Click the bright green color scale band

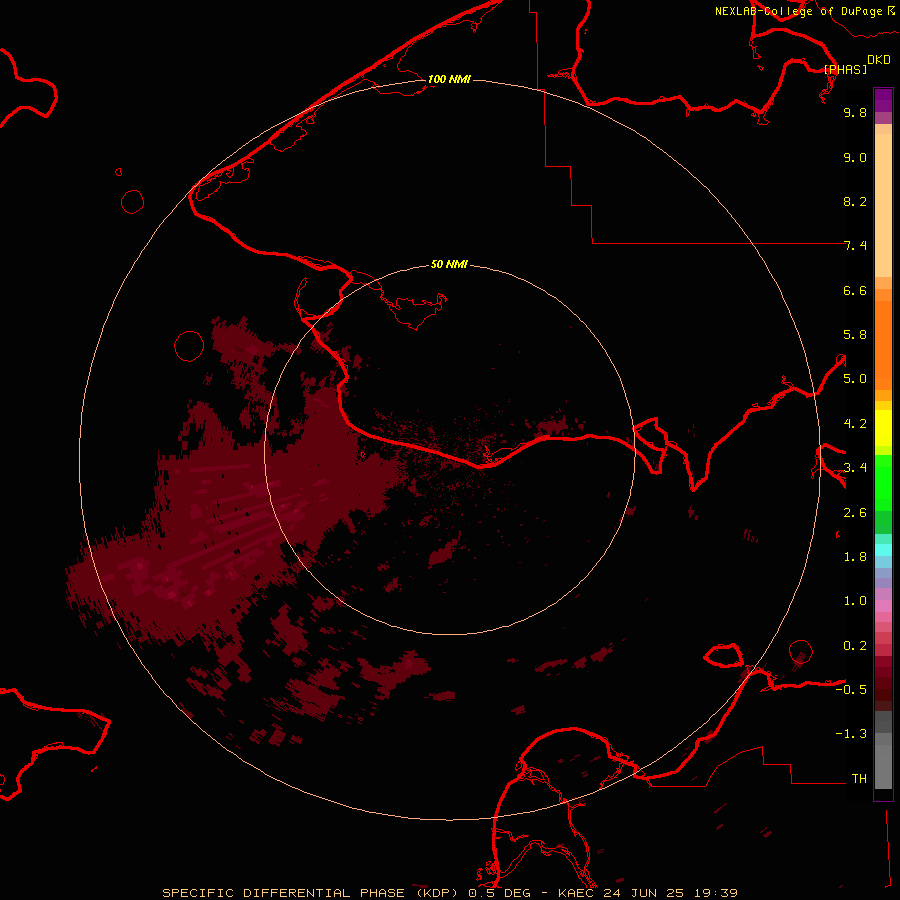(x=883, y=482)
